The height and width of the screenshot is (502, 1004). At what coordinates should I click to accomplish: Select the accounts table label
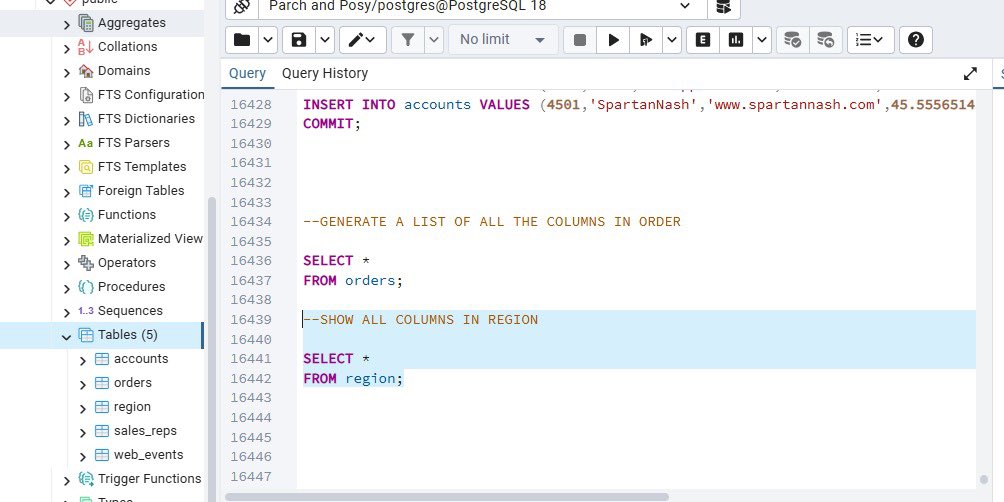[141, 359]
